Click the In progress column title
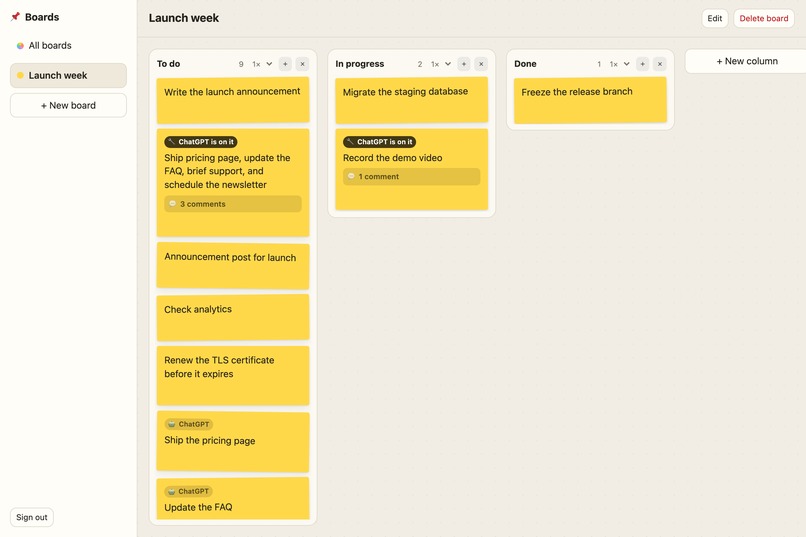Viewport: 806px width, 537px height. pyautogui.click(x=360, y=64)
